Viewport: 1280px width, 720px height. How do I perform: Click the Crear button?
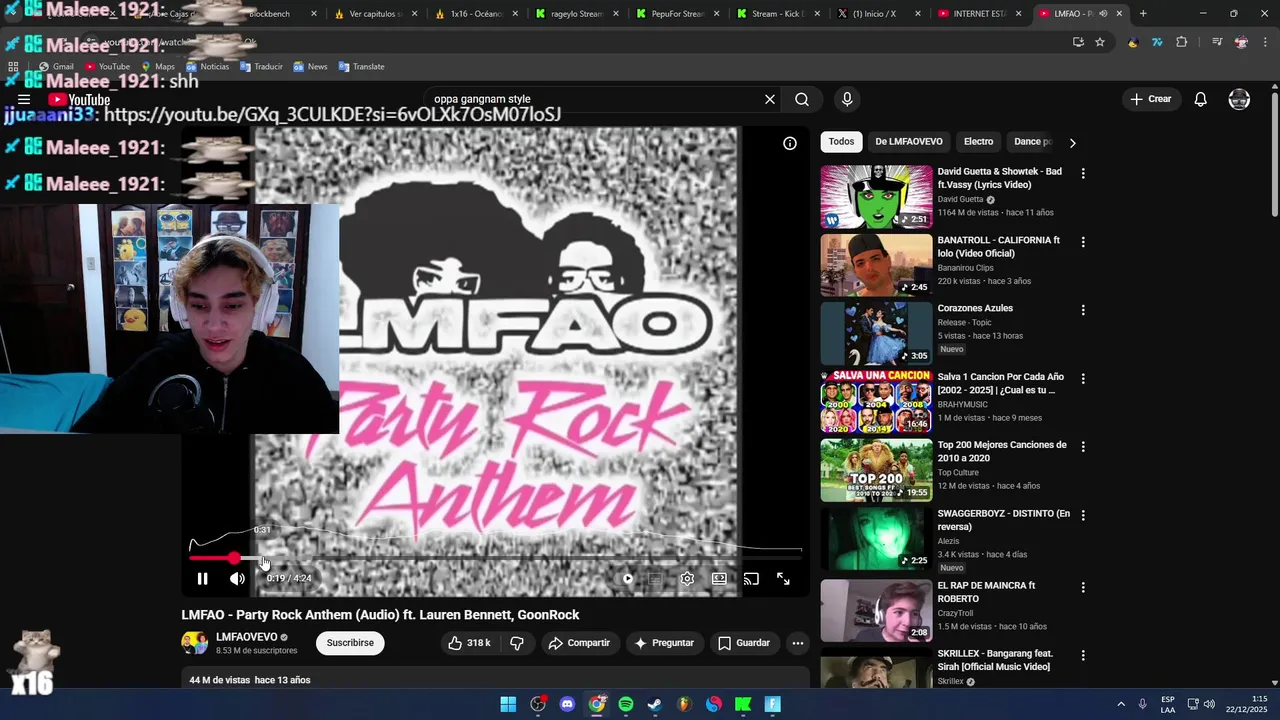coord(1150,99)
